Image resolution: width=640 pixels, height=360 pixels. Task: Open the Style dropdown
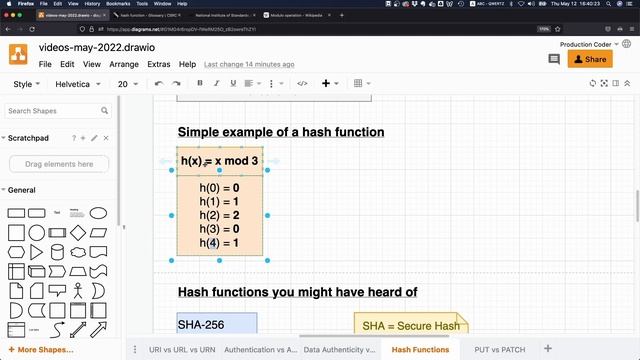(27, 84)
